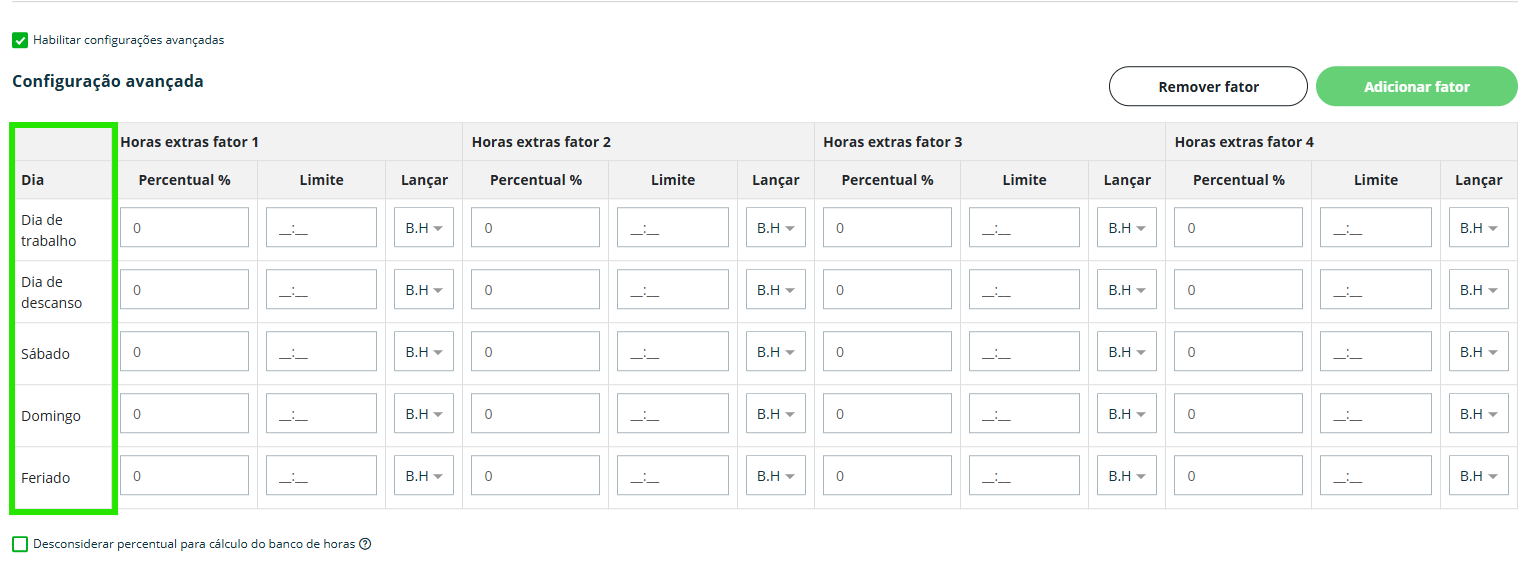Select fator 3 Limite field for Feriado
Screen dimensions: 1528x561
[x=1024, y=476]
